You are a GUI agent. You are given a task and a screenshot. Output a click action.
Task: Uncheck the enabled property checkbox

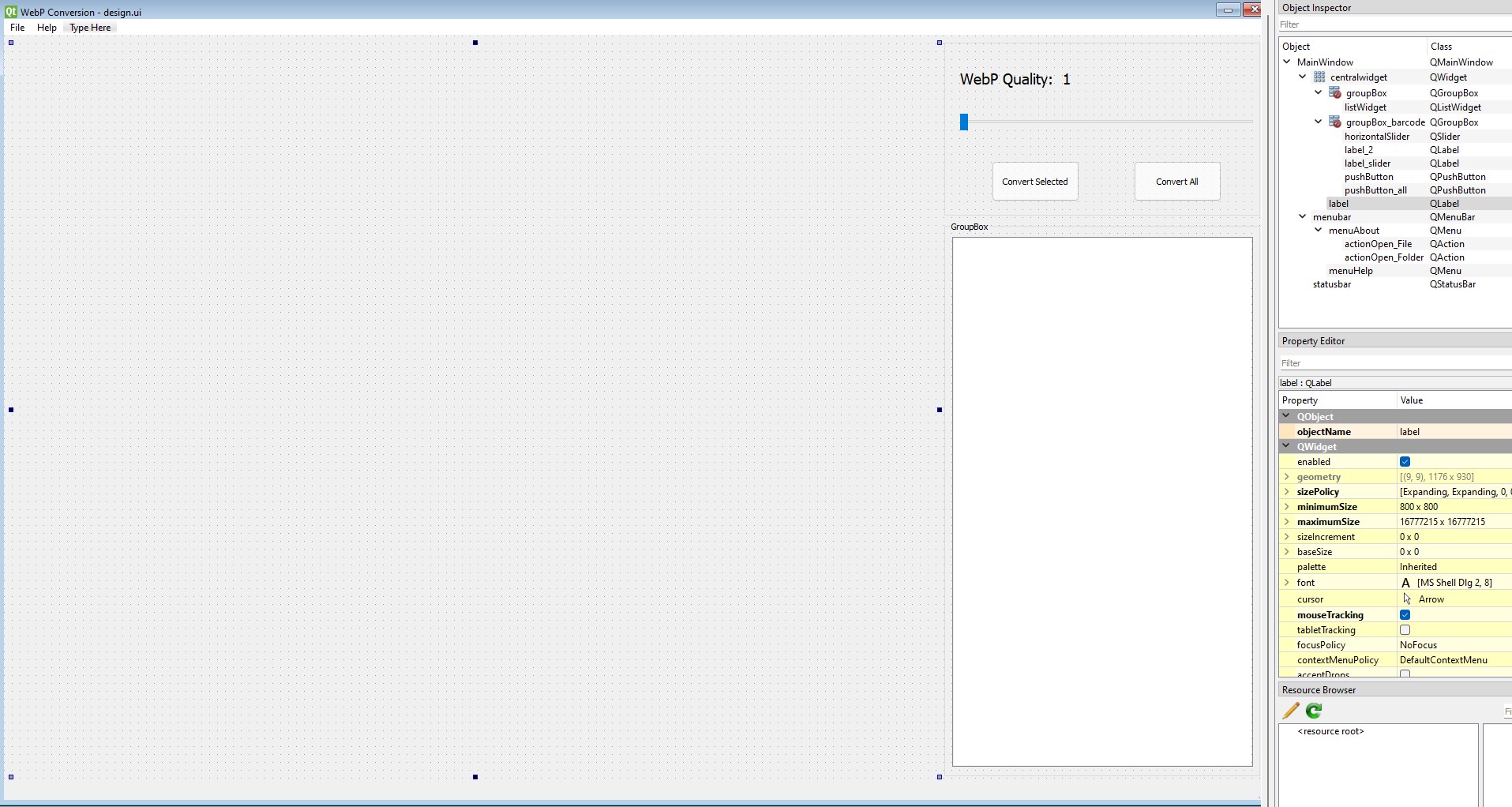pos(1405,462)
